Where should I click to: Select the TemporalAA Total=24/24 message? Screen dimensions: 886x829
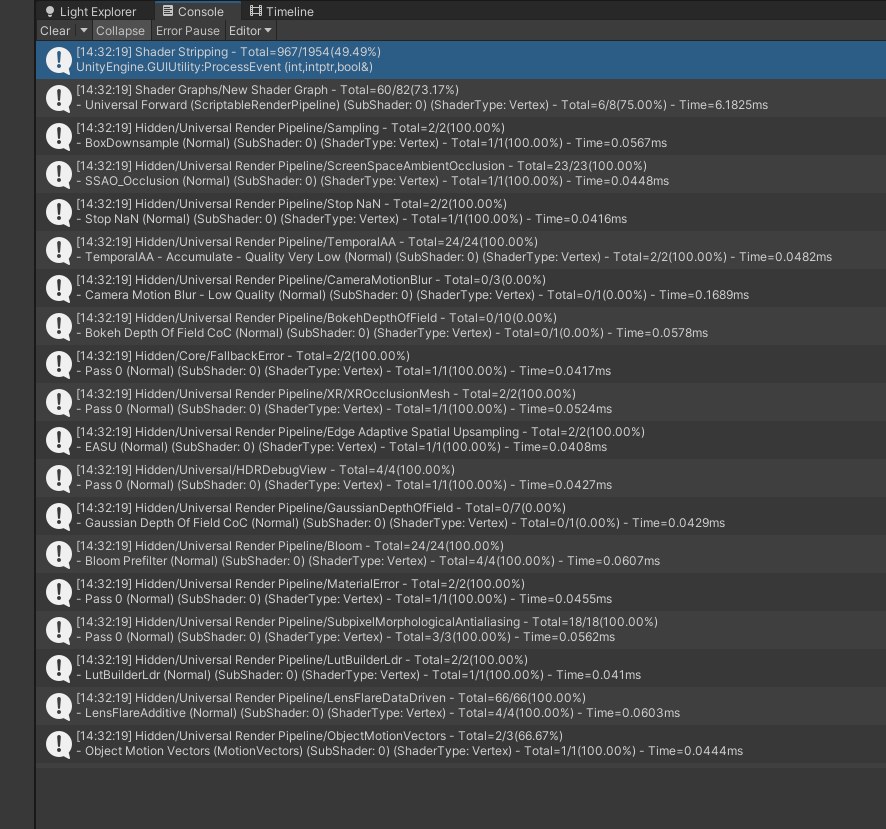coord(461,250)
